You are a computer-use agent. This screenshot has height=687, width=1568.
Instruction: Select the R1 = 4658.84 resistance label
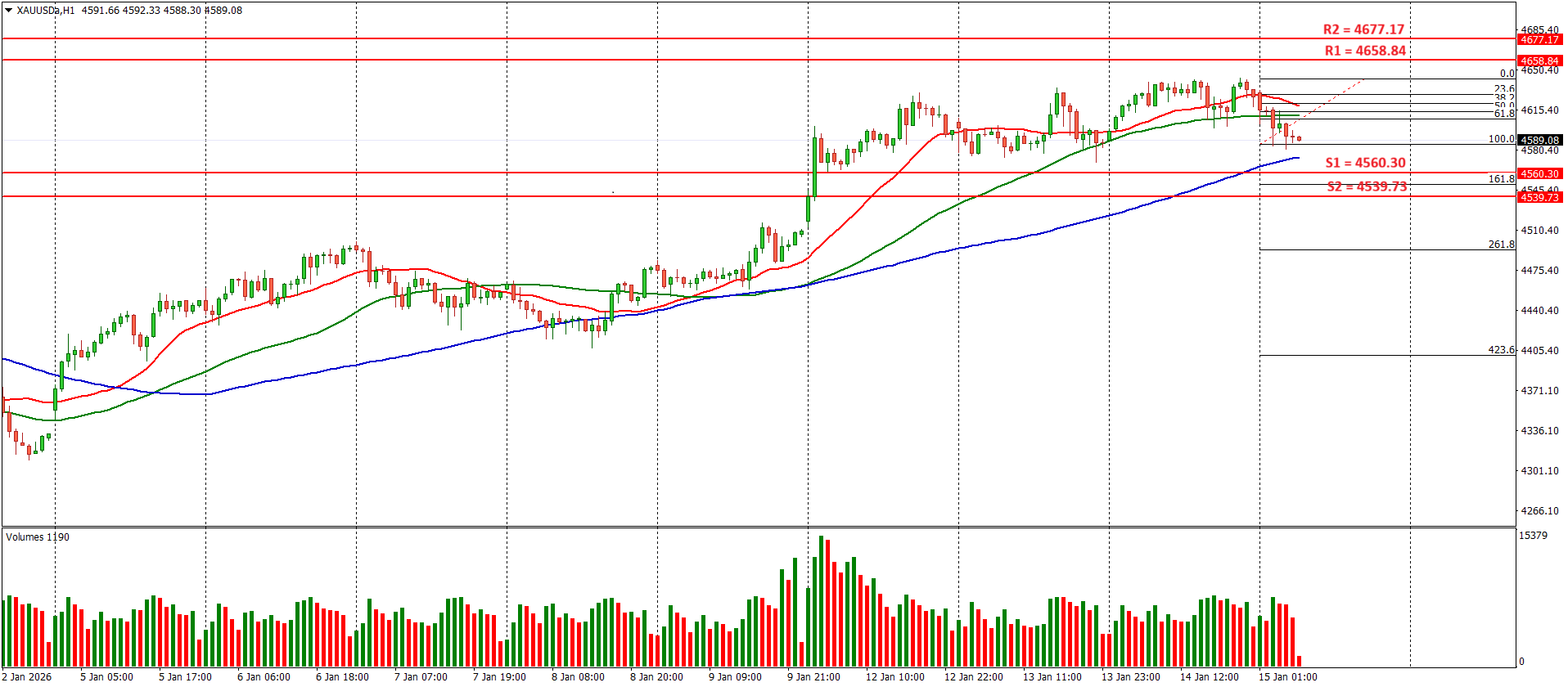[1365, 51]
